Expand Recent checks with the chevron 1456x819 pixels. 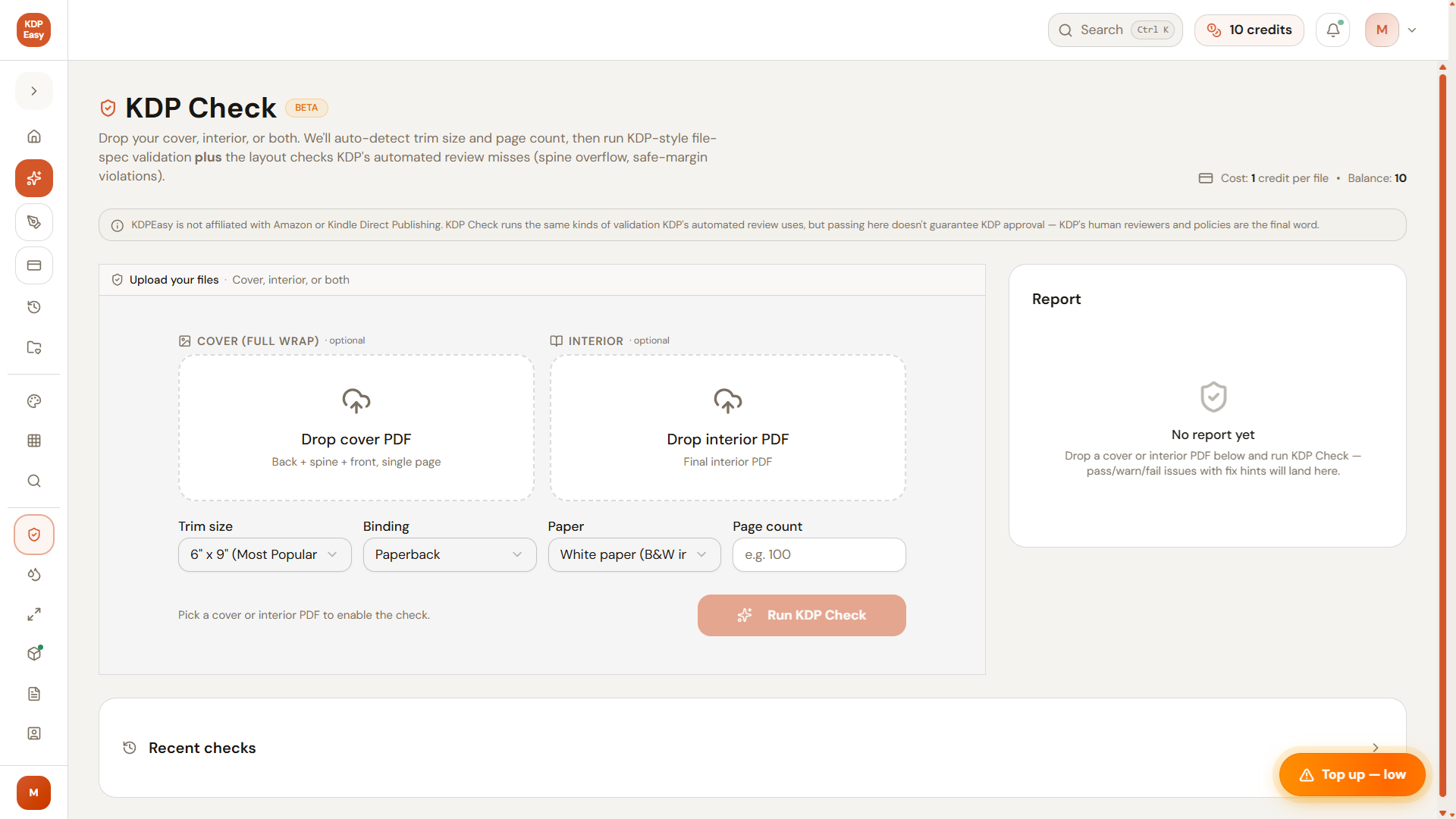(1375, 748)
